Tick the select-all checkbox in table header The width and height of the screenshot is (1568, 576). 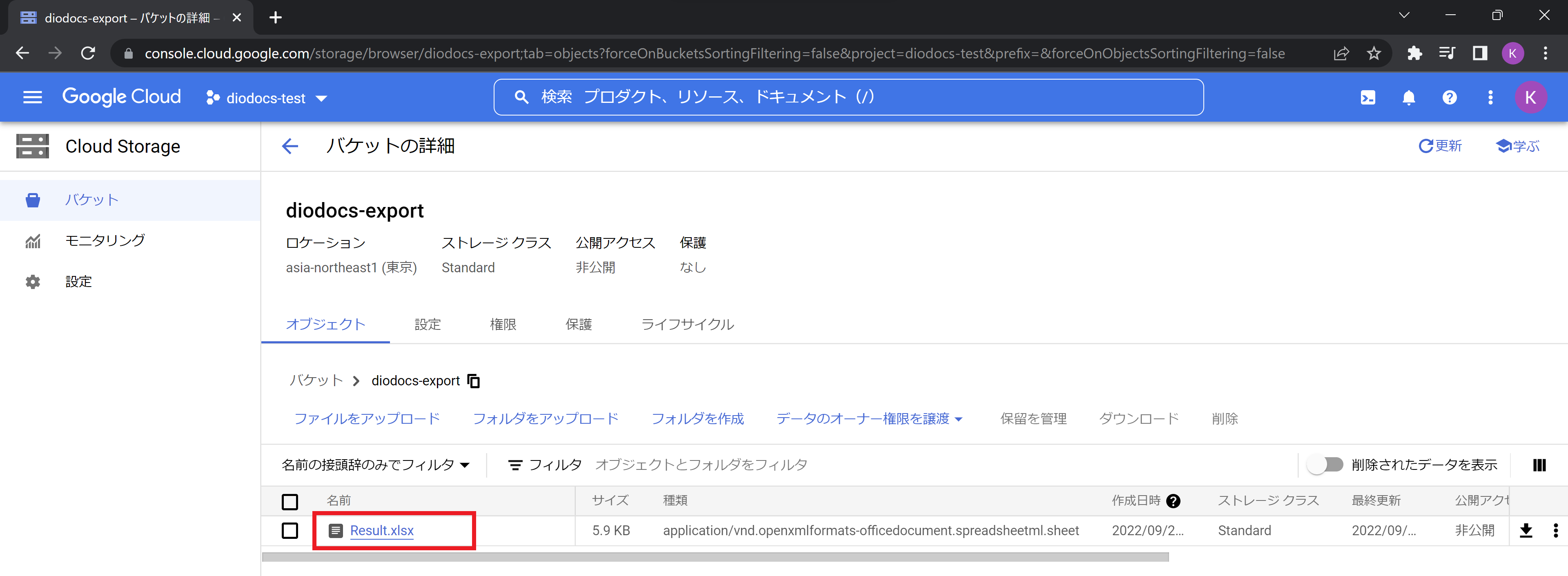290,502
